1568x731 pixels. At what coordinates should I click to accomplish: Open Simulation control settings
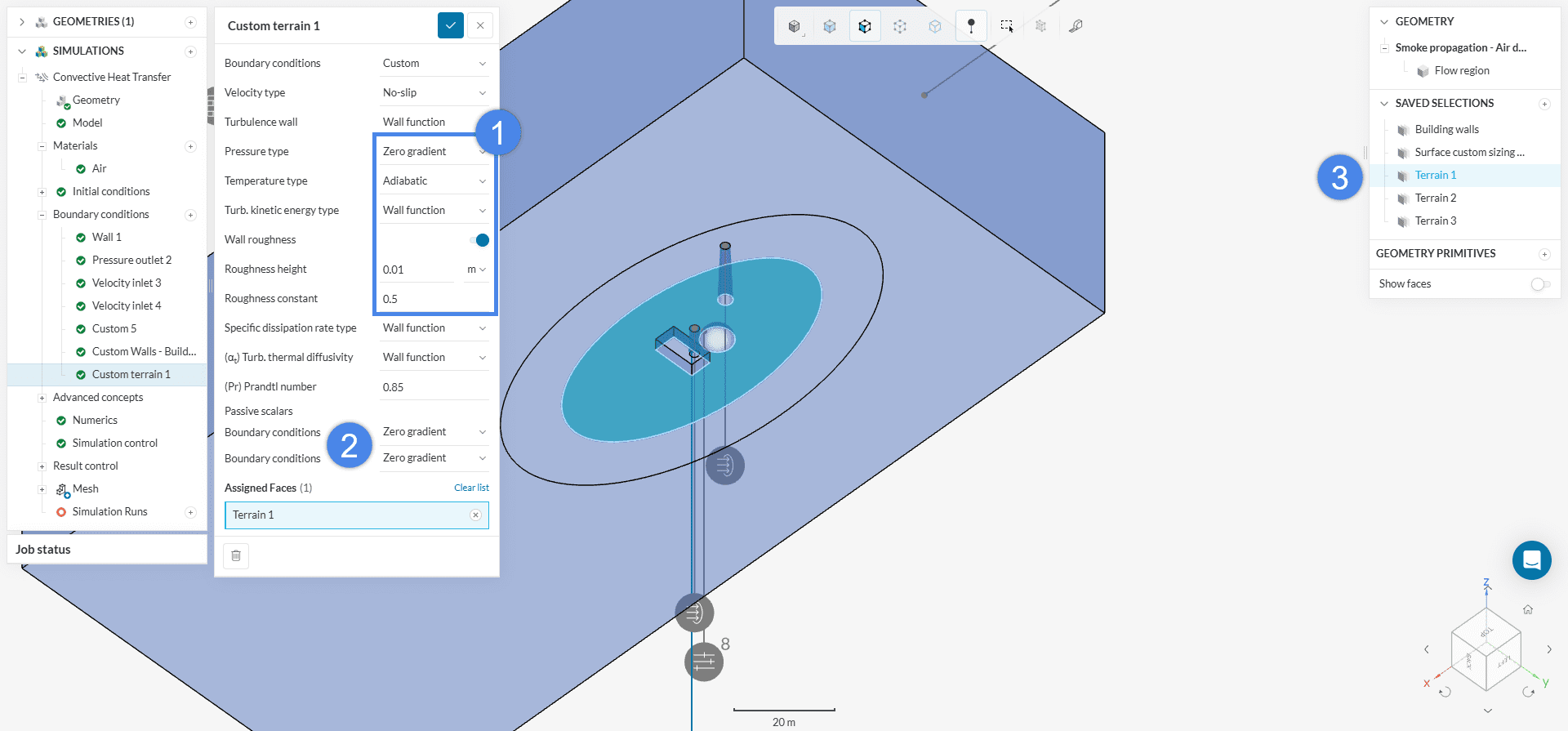coord(114,443)
